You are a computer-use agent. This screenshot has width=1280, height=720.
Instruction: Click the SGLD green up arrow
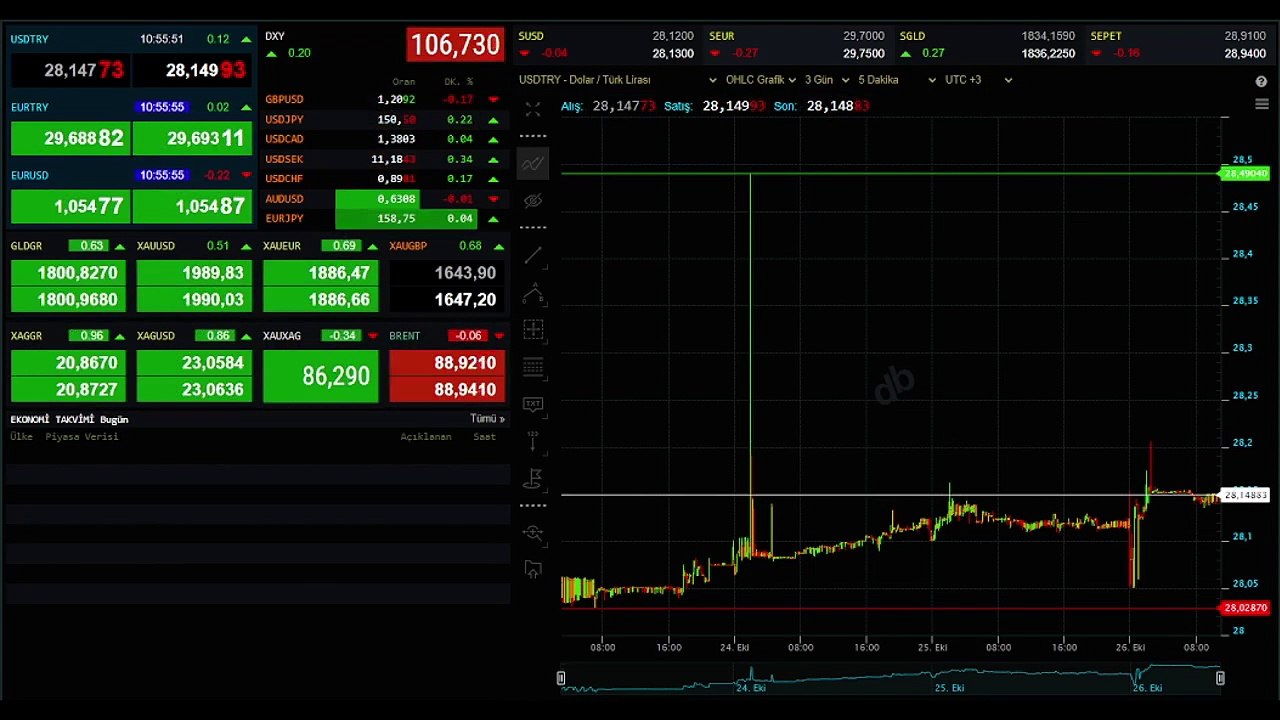click(907, 53)
